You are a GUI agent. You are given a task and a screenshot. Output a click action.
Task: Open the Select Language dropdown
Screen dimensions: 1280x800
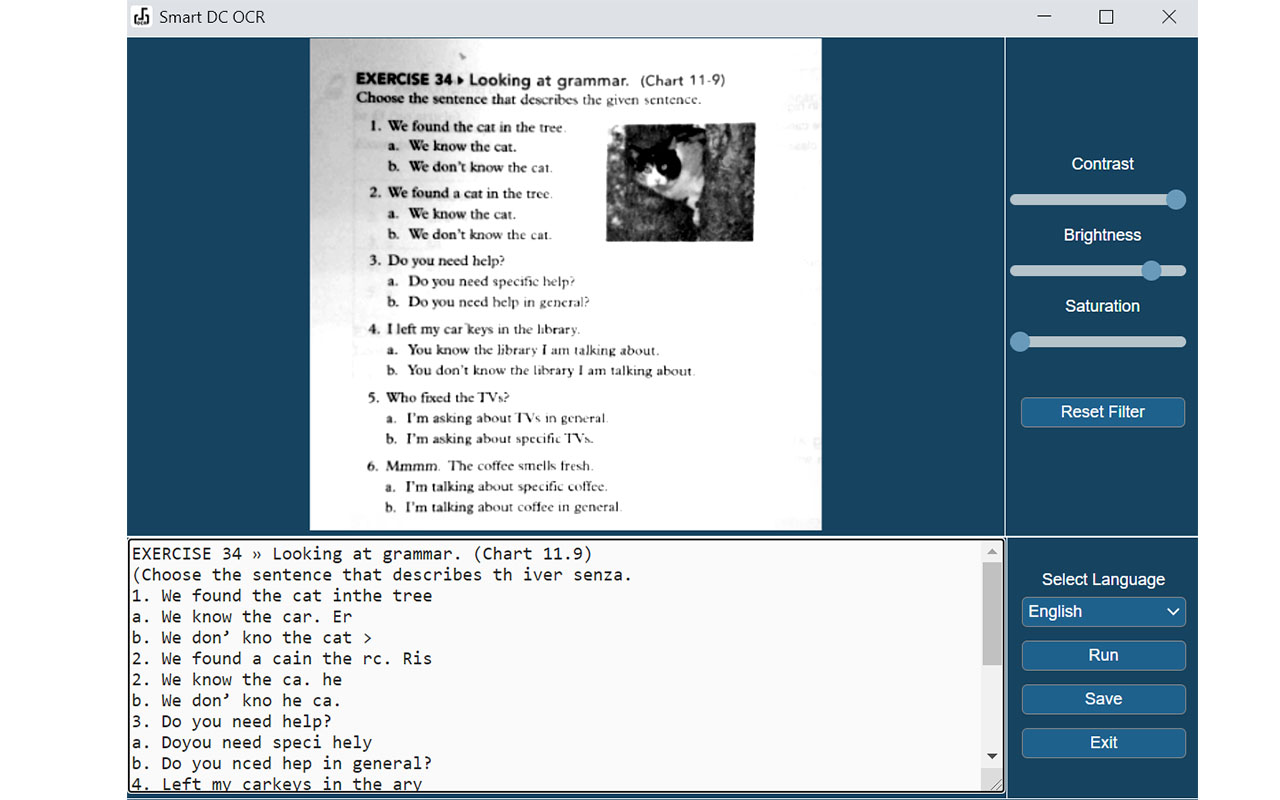tap(1103, 611)
